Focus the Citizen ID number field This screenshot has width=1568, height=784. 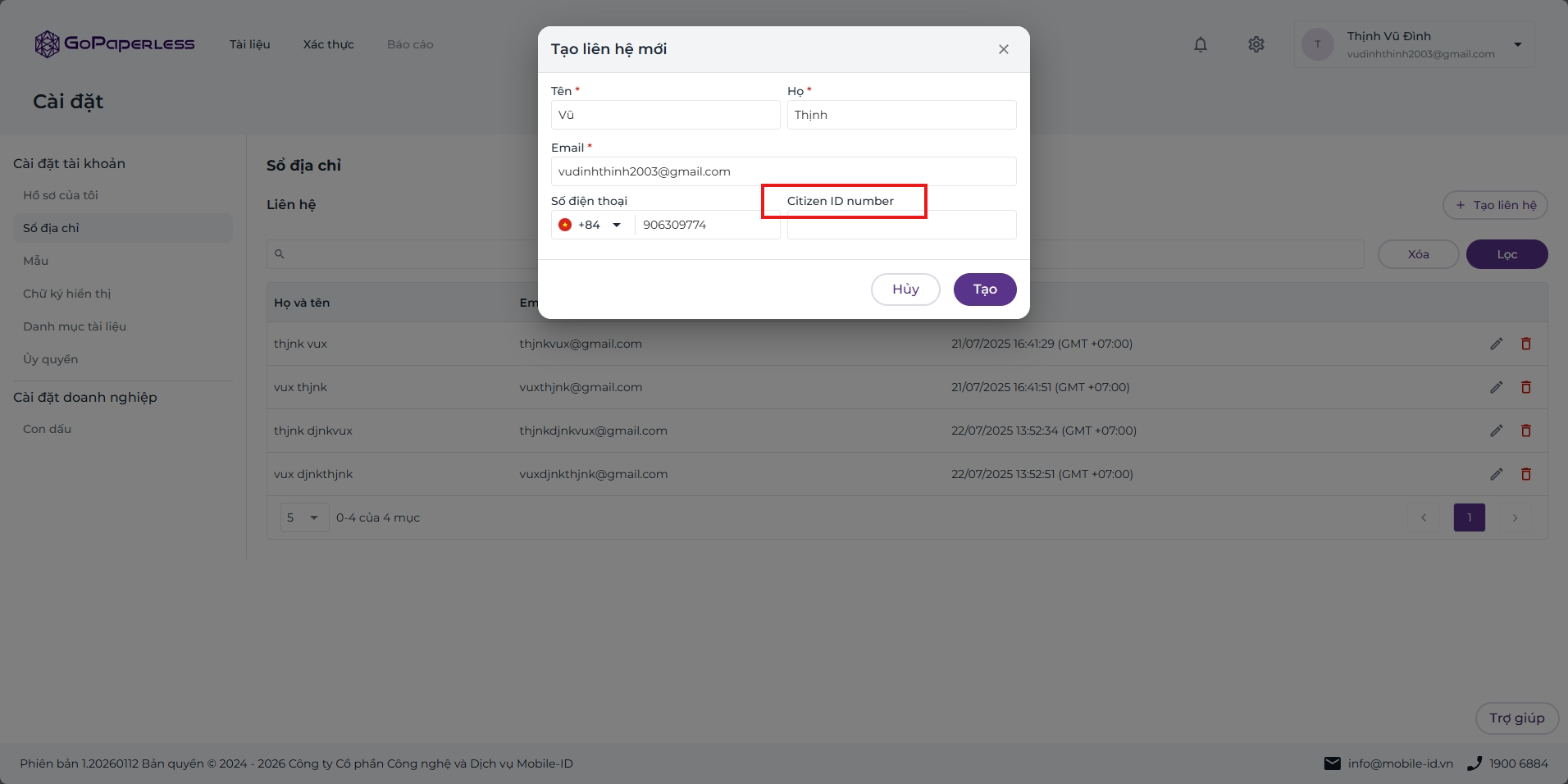tap(901, 225)
